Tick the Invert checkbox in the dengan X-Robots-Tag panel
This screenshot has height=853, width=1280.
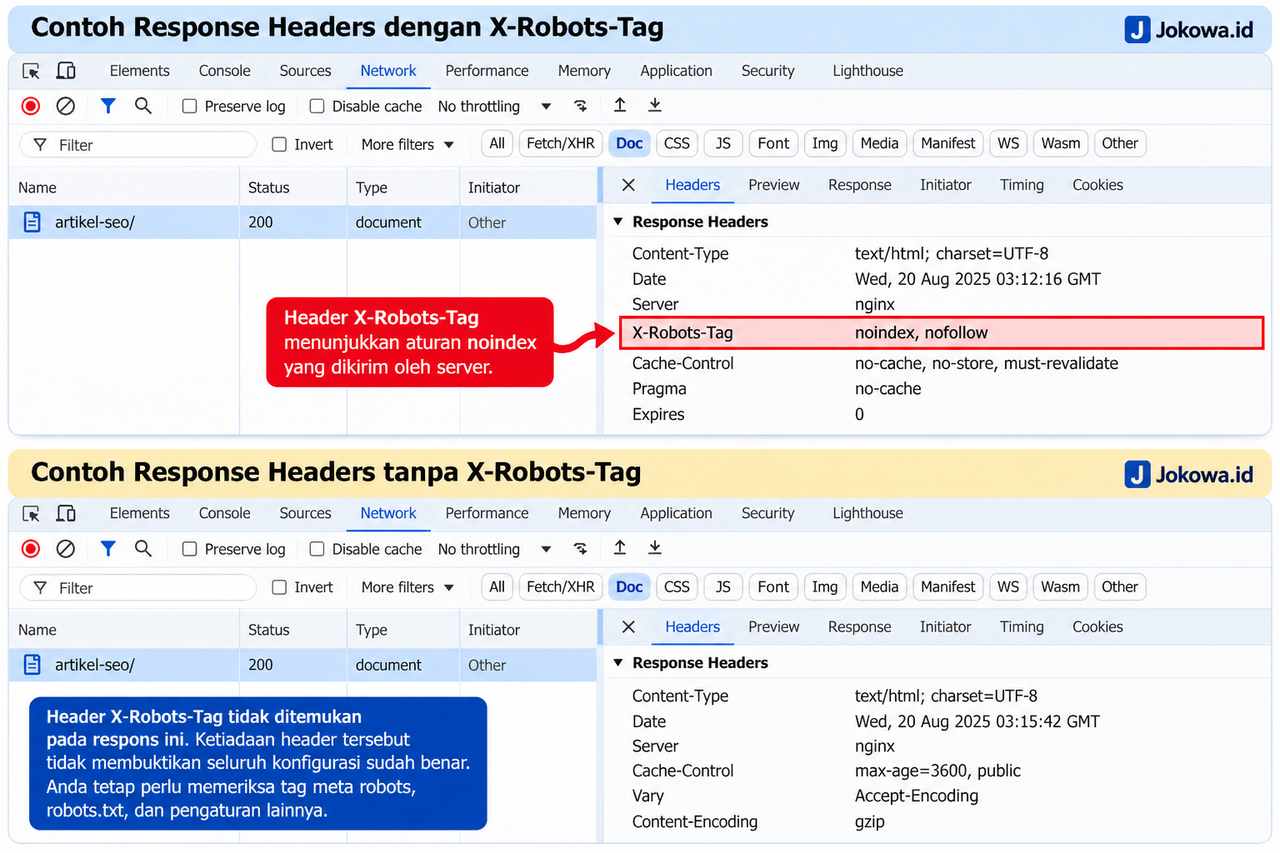click(279, 144)
